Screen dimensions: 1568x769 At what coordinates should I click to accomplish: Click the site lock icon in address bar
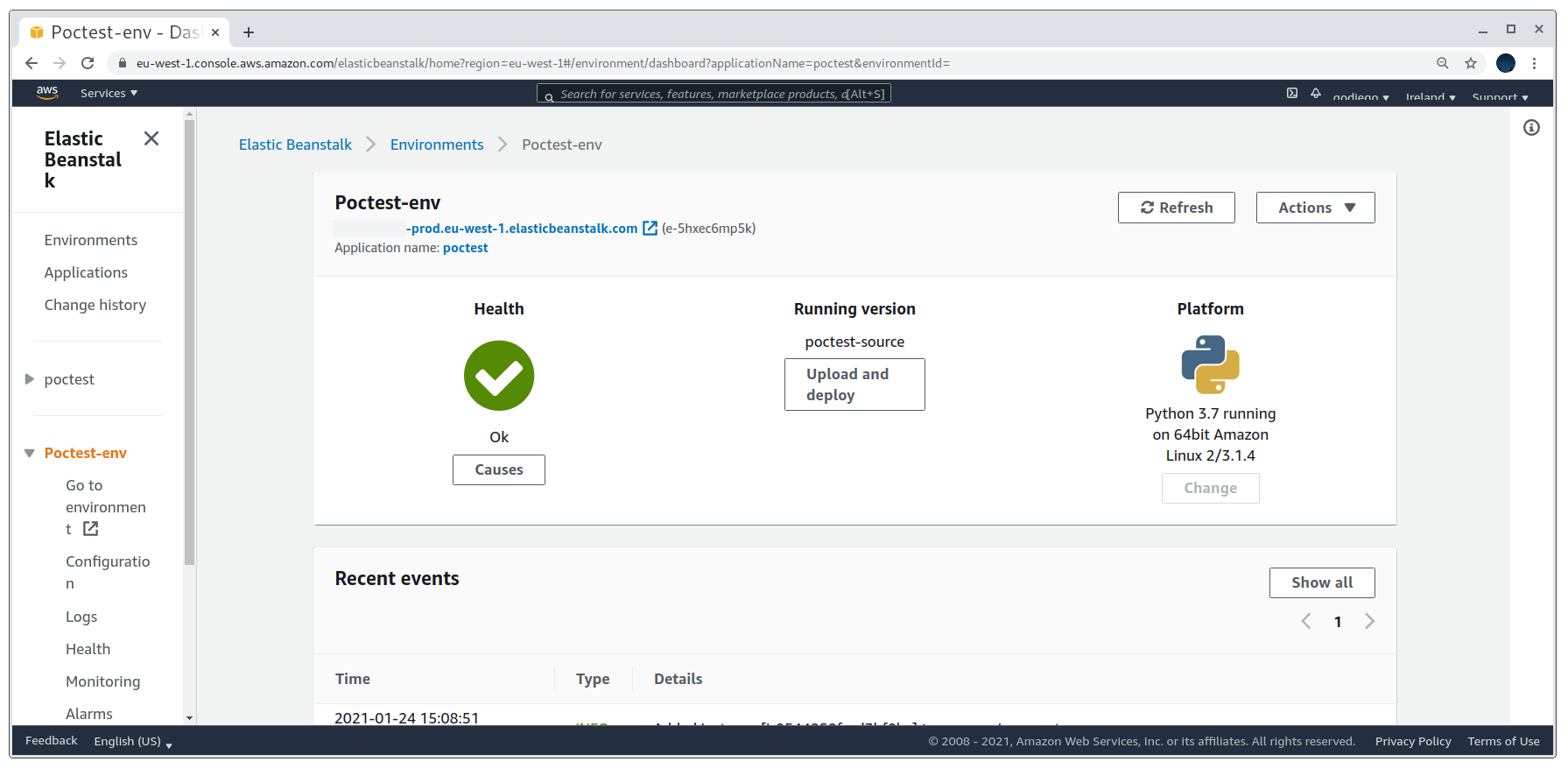click(x=123, y=63)
